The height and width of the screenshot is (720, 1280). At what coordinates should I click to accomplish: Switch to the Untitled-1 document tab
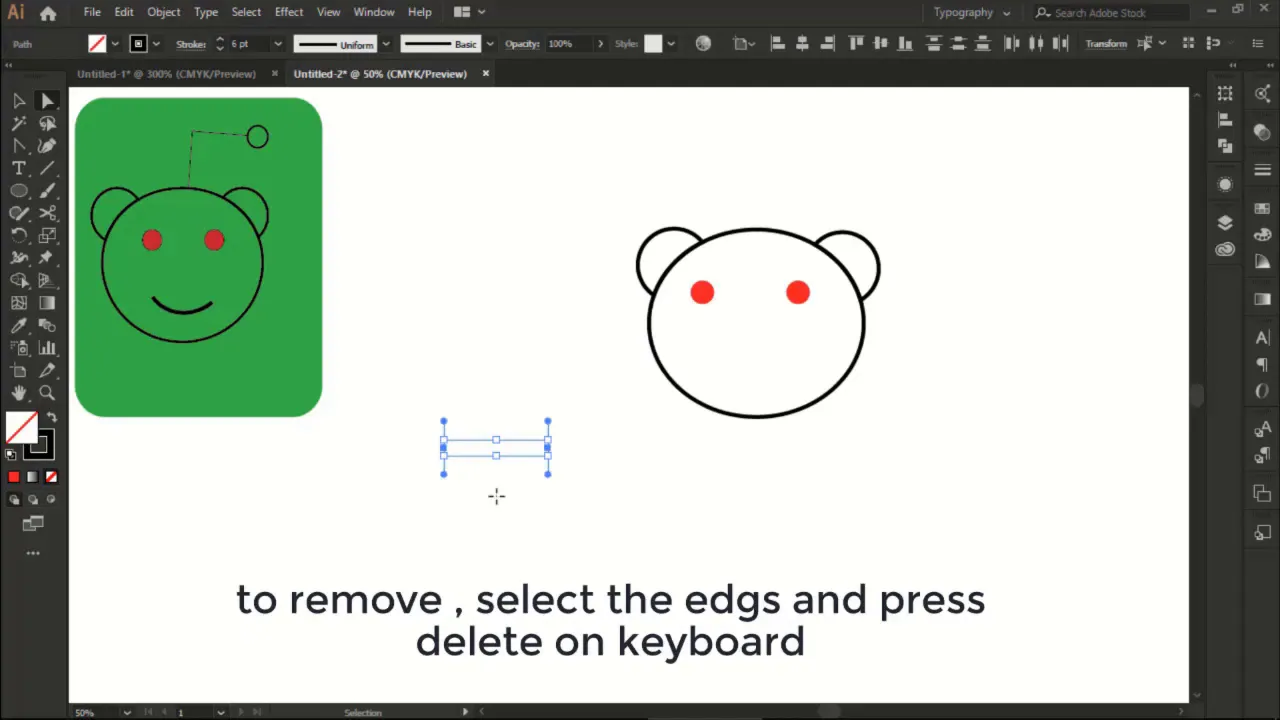pos(166,74)
